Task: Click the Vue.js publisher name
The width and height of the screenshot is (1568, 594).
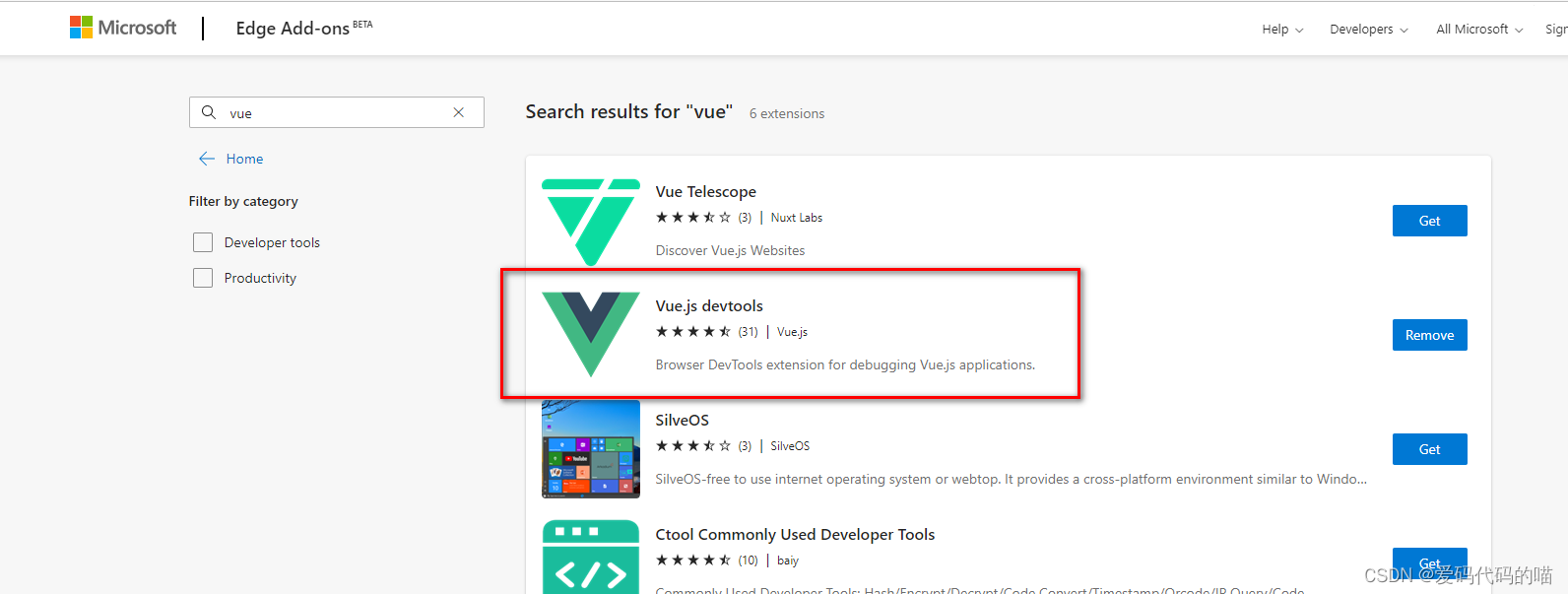Action: point(792,332)
